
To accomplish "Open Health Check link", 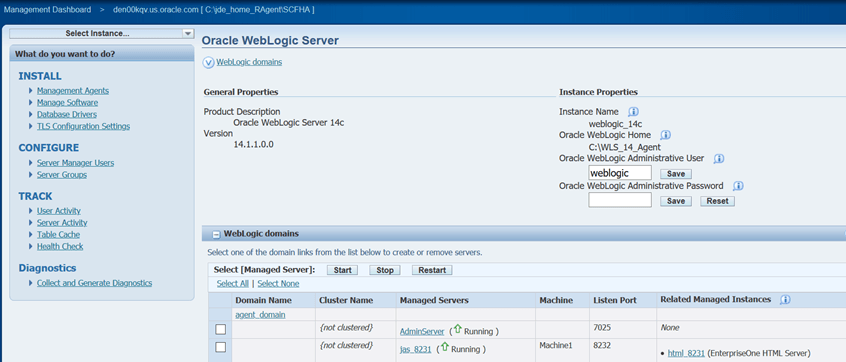I will click(60, 247).
